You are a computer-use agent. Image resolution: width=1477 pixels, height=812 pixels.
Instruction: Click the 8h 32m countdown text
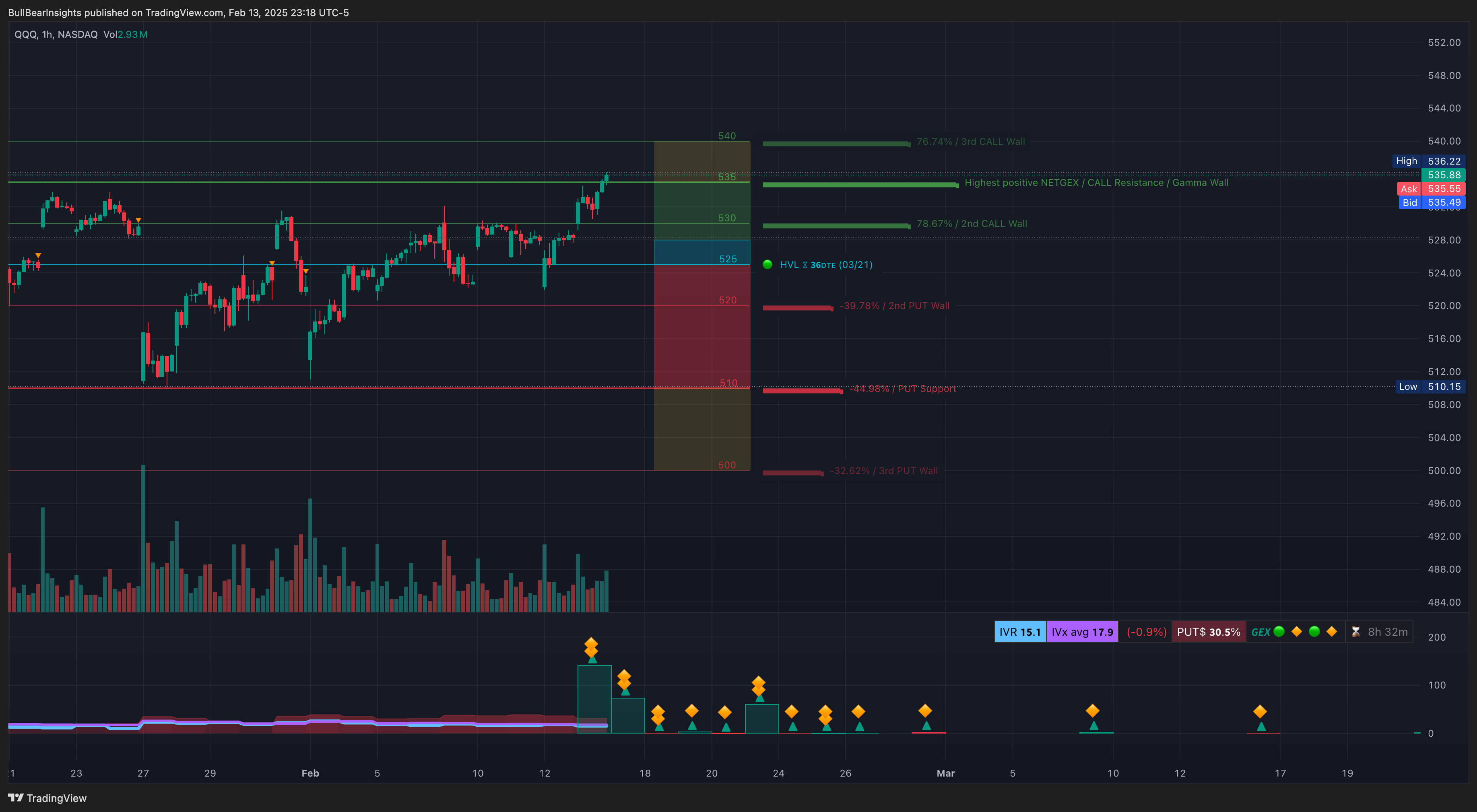(1388, 632)
